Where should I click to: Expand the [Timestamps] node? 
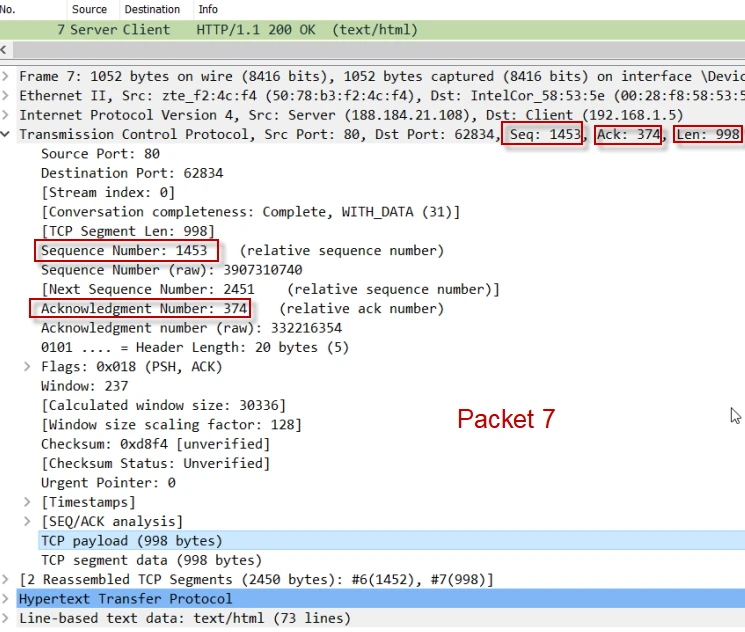(28, 502)
